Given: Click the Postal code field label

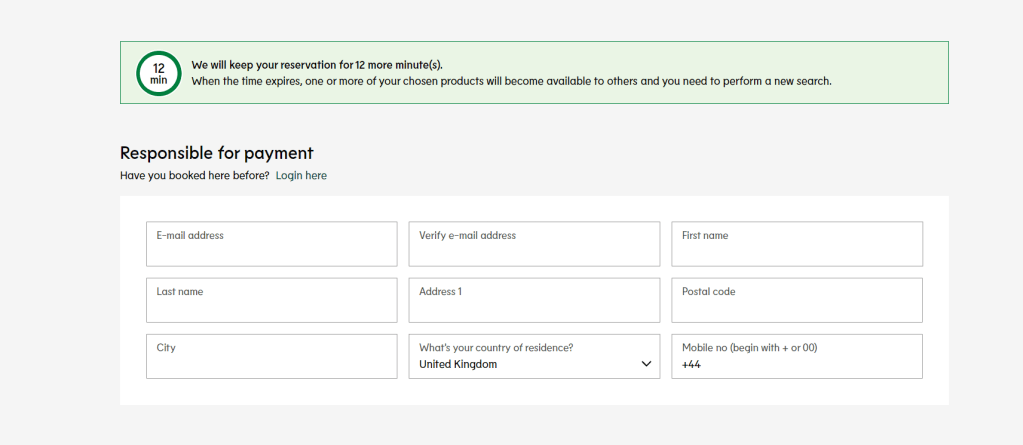Looking at the screenshot, I should point(708,292).
